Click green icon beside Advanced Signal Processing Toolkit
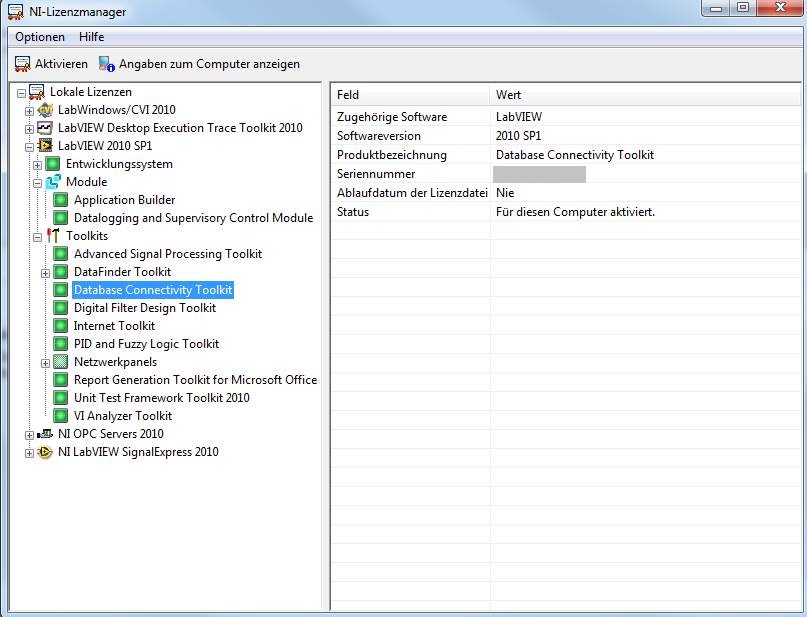The width and height of the screenshot is (807, 617). [x=61, y=254]
